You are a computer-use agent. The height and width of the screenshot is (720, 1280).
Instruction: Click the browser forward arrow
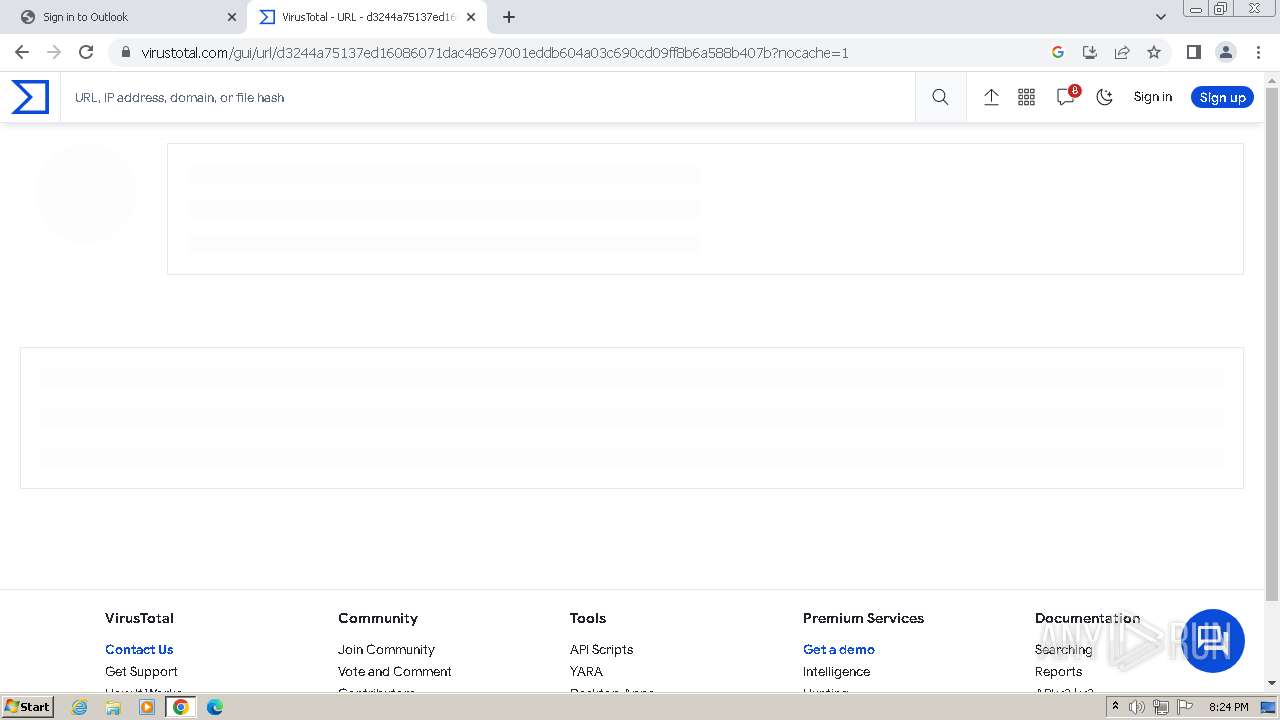54,52
